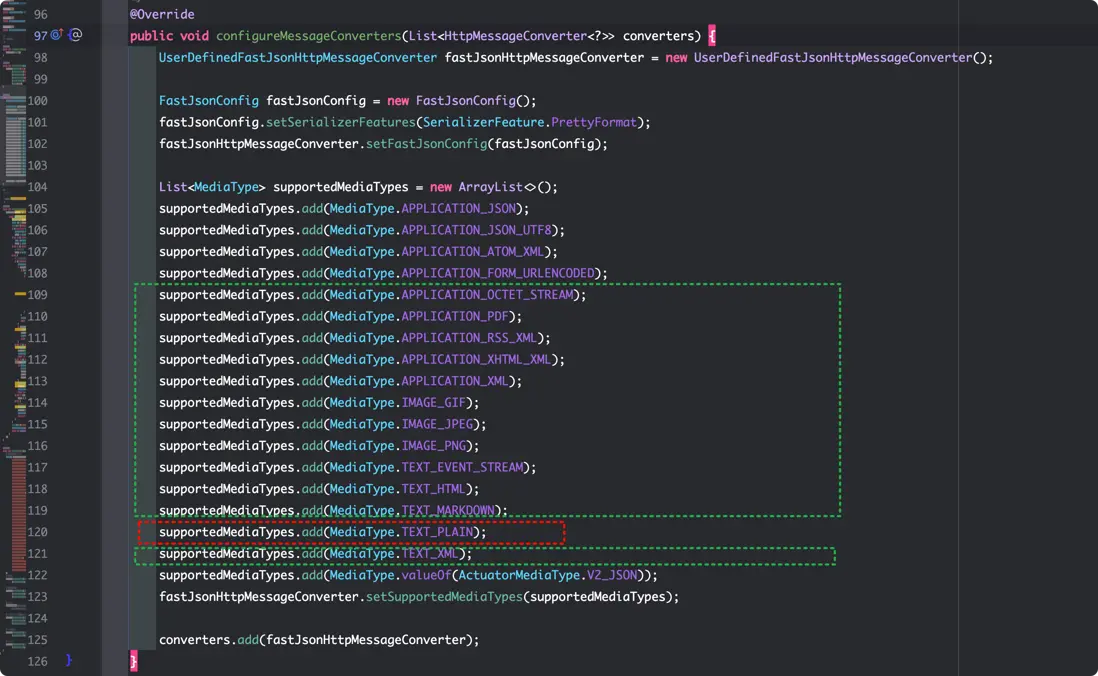1098x676 pixels.
Task: Click 'IMAGE_GIF' constant
Action: [433, 403]
